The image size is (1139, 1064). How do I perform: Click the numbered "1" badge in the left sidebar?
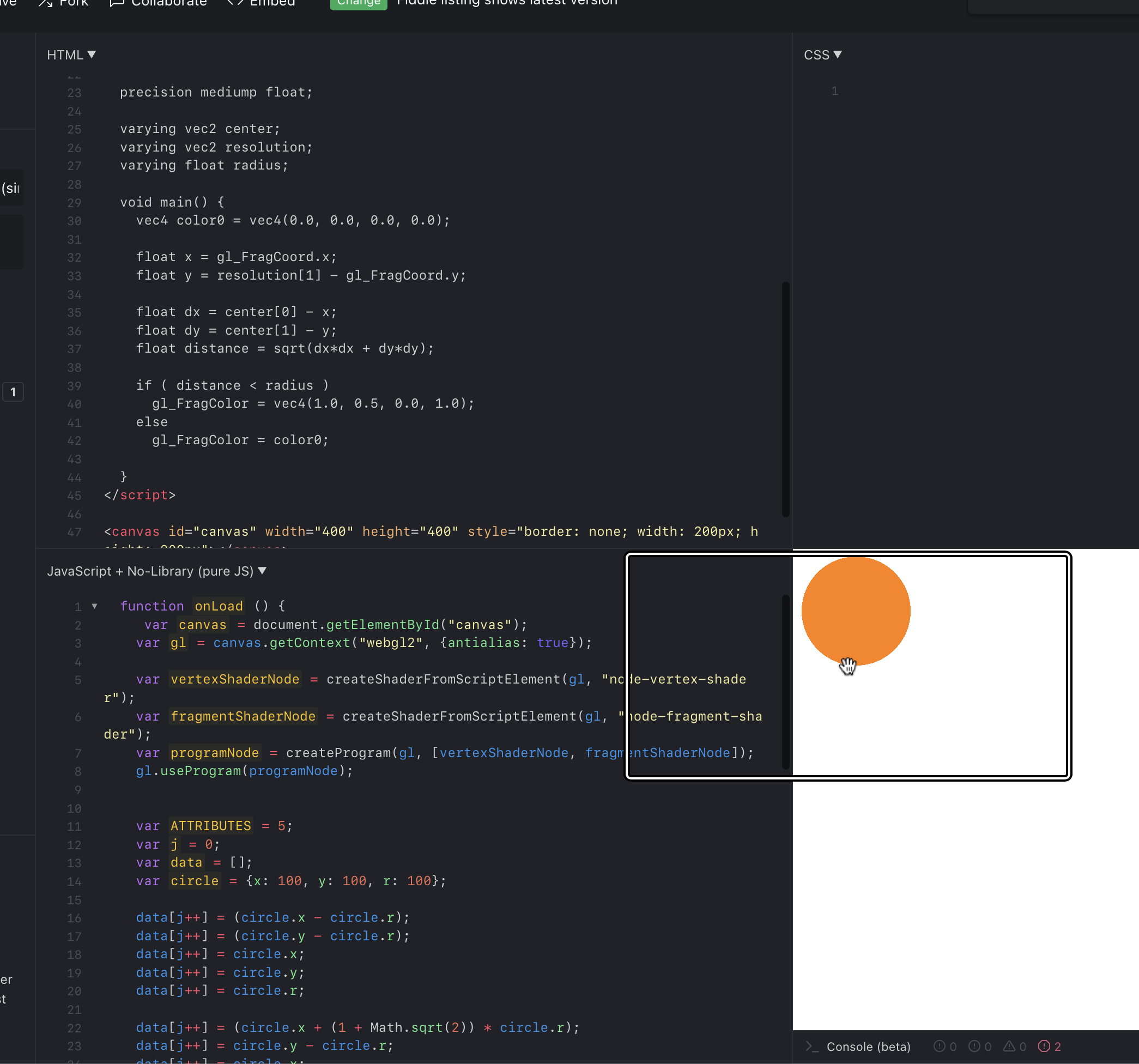click(13, 392)
